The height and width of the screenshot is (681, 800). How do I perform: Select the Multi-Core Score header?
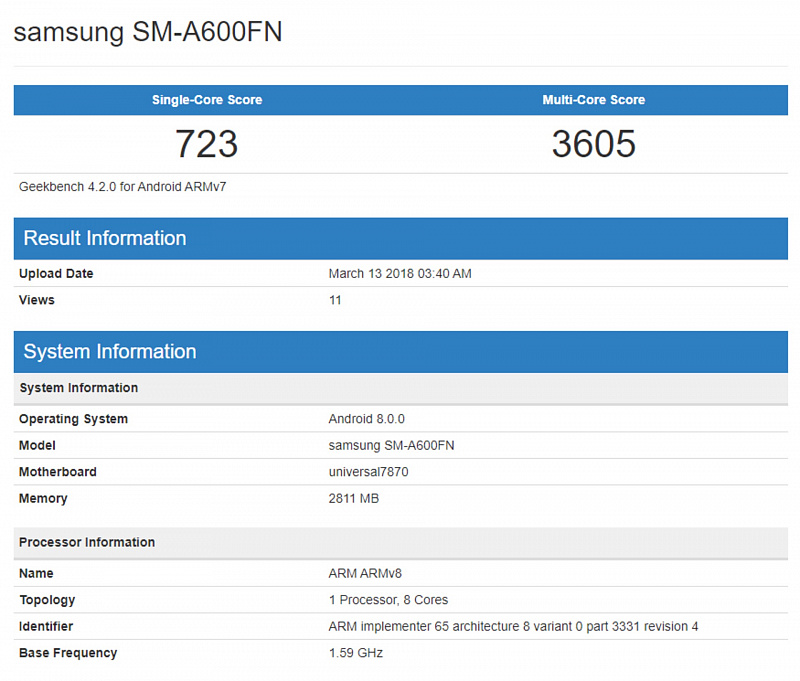click(593, 100)
